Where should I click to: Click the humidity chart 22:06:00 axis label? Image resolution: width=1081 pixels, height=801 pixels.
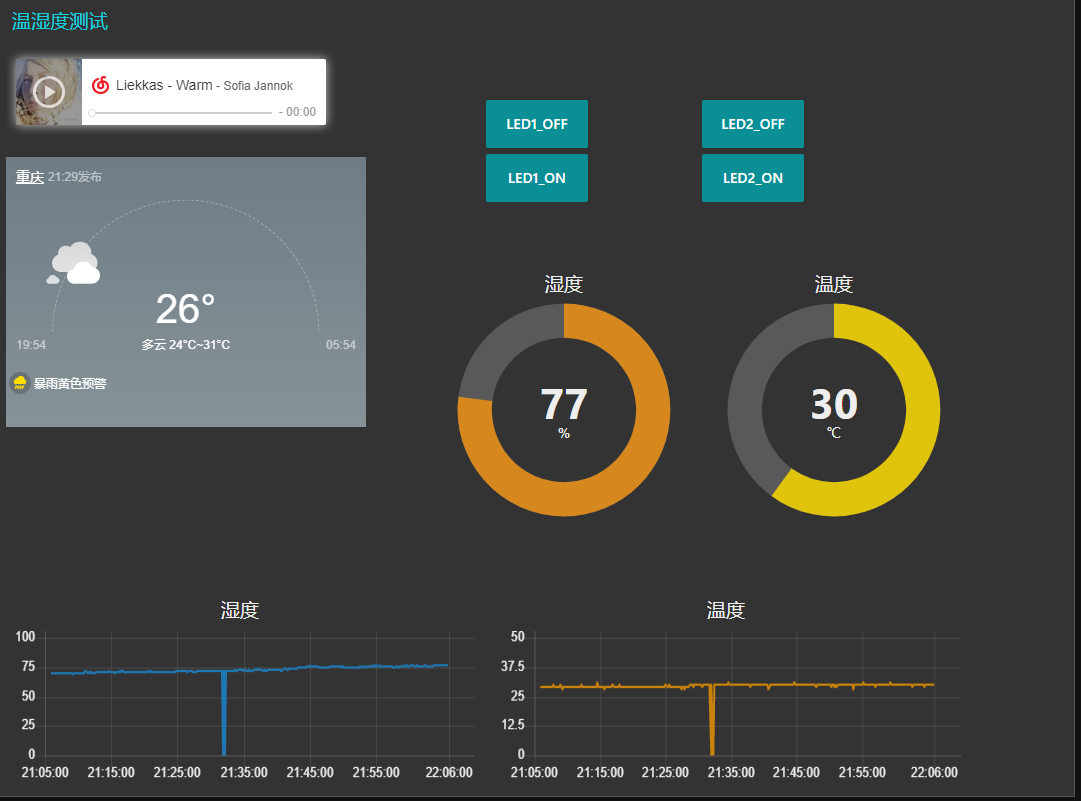[449, 773]
